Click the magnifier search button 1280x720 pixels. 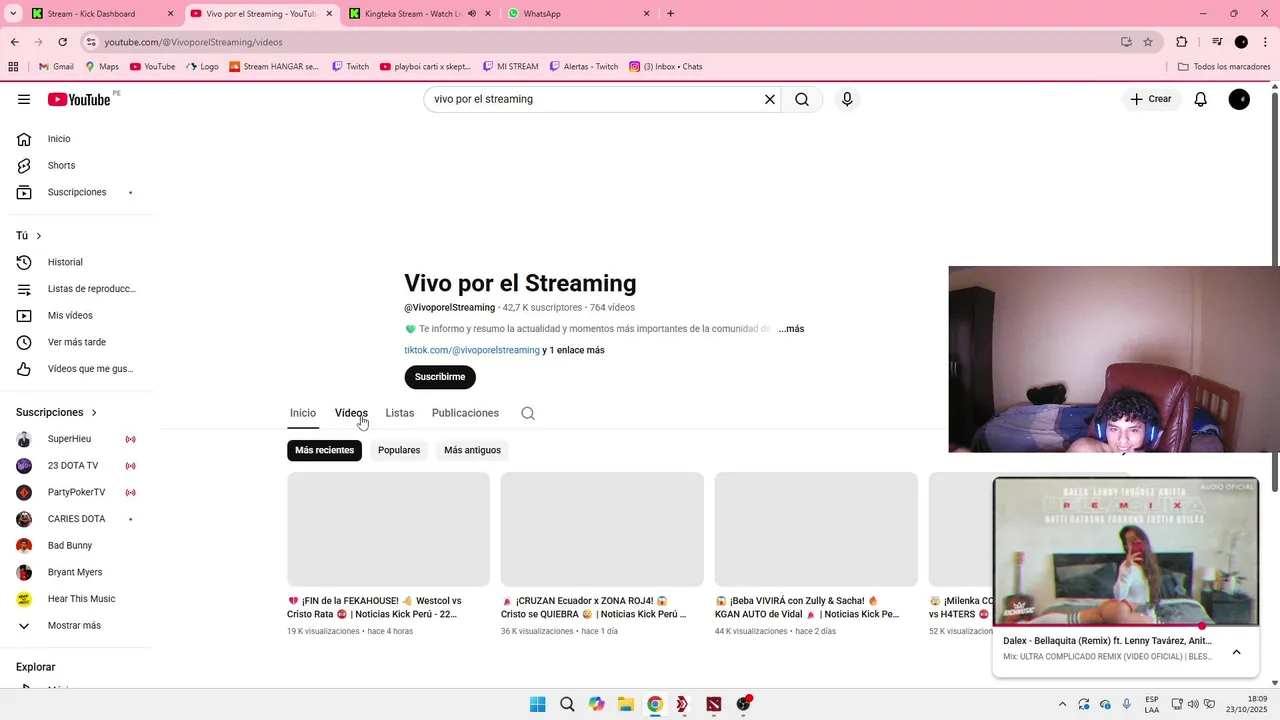pyautogui.click(x=802, y=99)
